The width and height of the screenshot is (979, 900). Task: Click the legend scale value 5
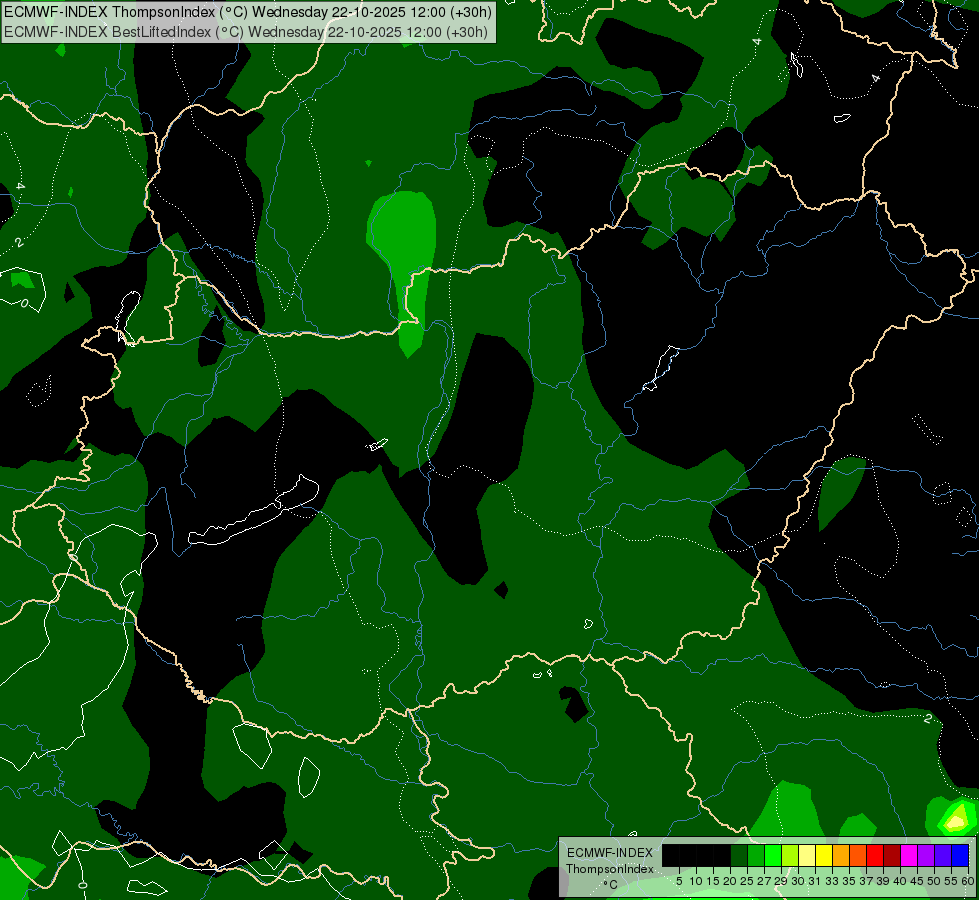679,881
